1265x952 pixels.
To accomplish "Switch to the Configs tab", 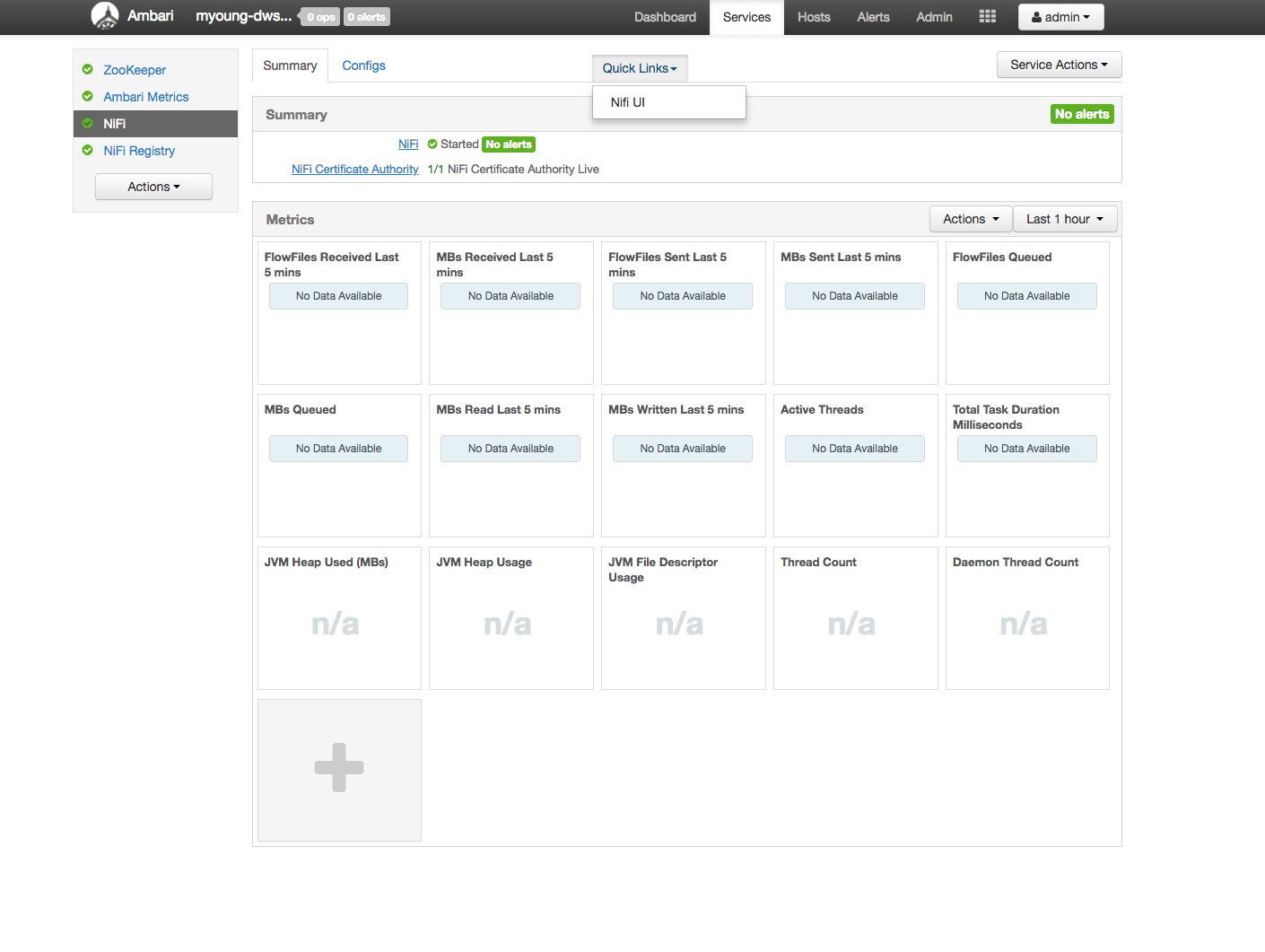I will 363,65.
